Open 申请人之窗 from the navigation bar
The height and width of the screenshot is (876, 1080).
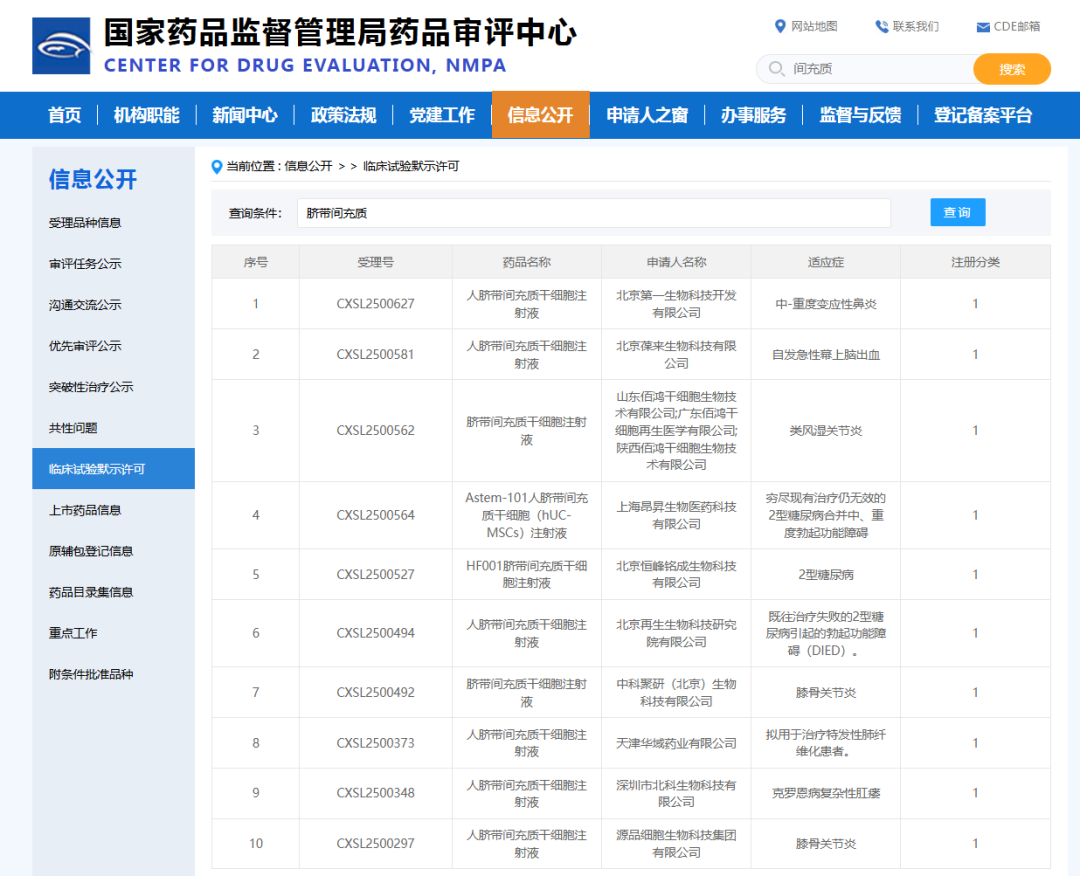(x=648, y=115)
